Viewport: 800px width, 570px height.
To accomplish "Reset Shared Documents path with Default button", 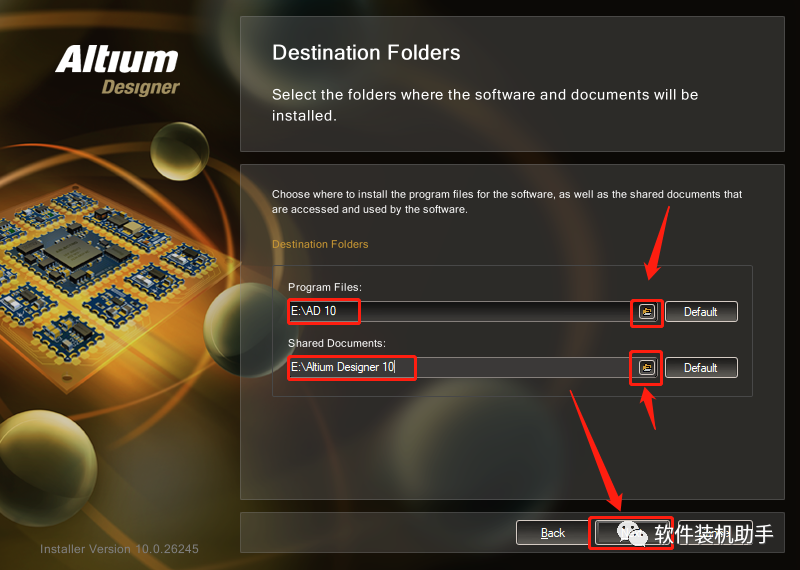I will tap(701, 367).
